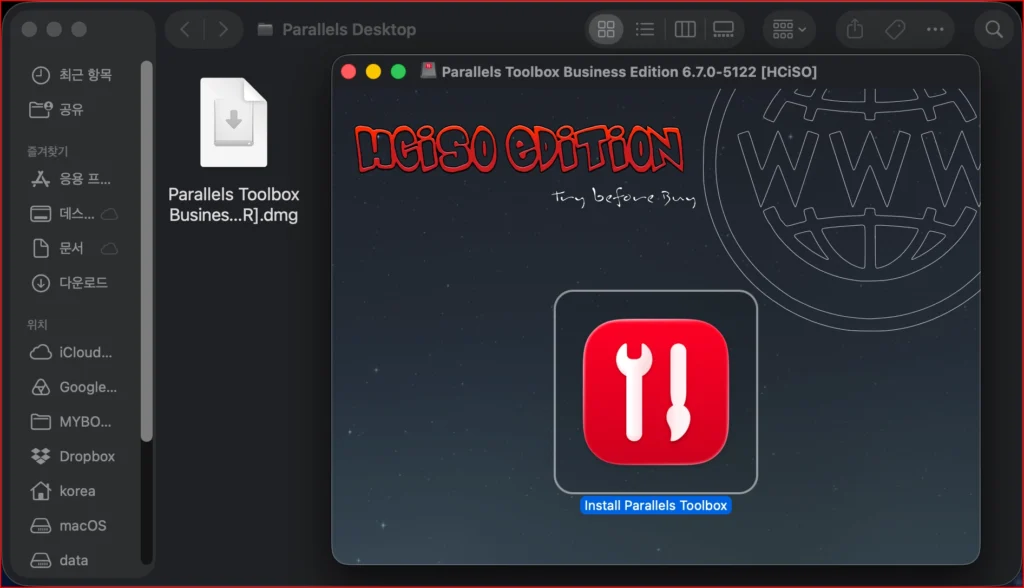Click the Parallels Desktop folder title
The width and height of the screenshot is (1024, 588).
pyautogui.click(x=349, y=29)
